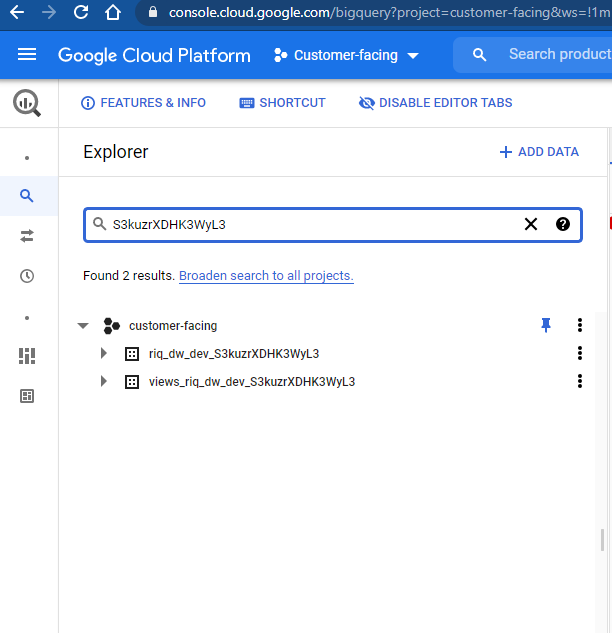
Task: Select views_riq_dw_dev_S3kuzrXDHK3WyL3 dataset
Action: tap(252, 382)
